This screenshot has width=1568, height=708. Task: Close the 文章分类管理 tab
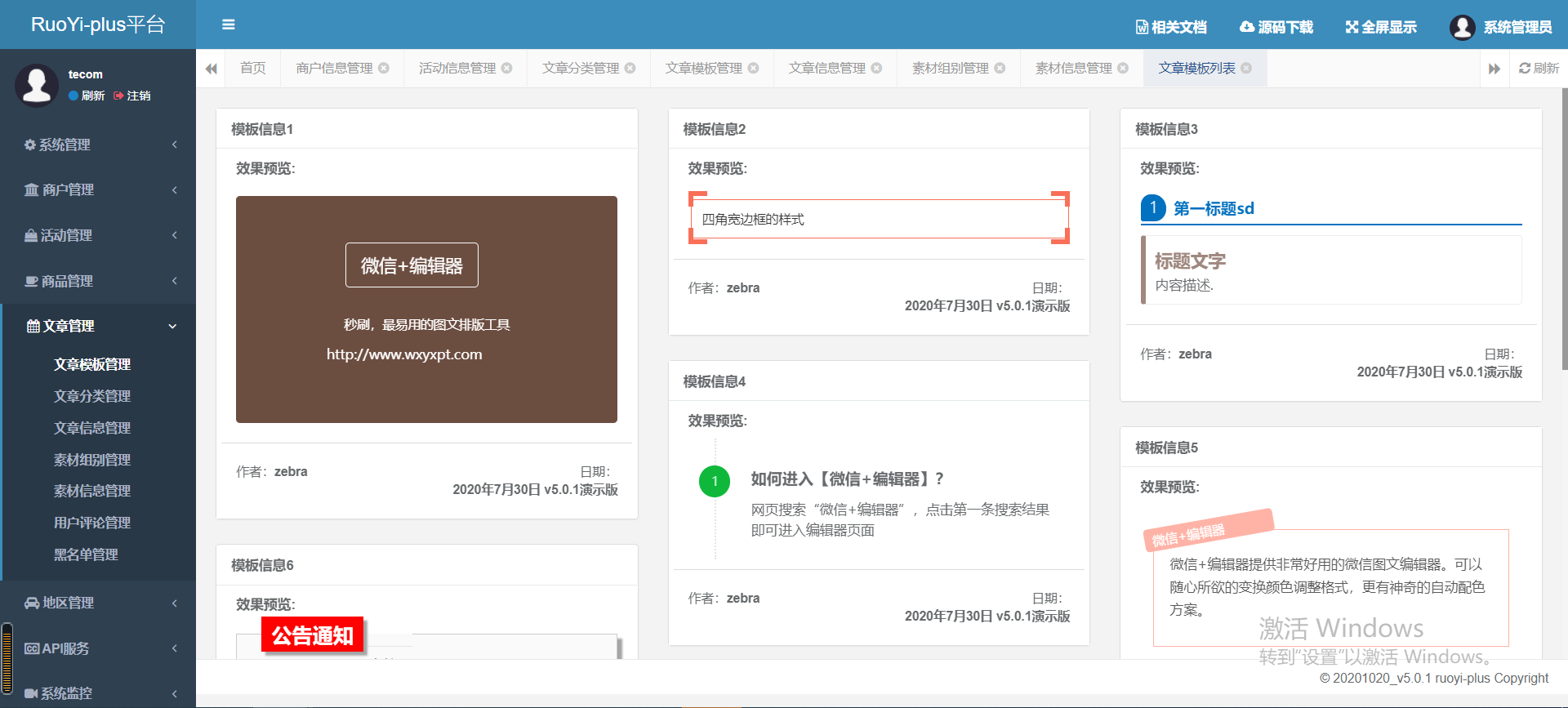[630, 68]
